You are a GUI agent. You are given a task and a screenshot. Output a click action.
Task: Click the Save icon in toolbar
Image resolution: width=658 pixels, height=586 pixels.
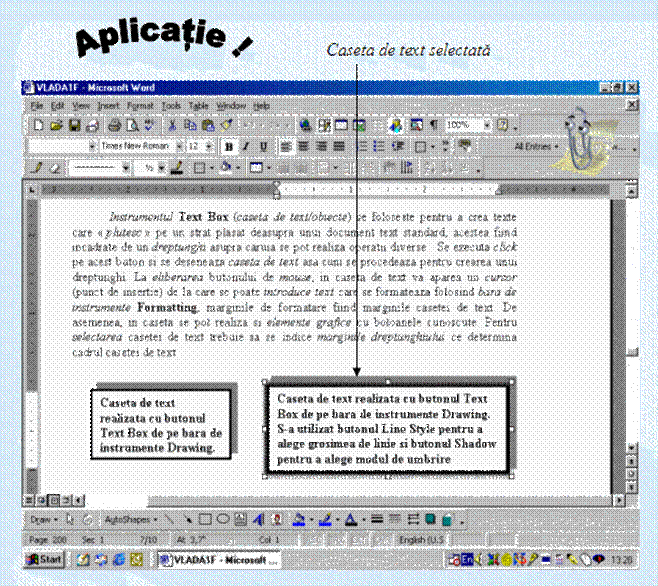[74, 125]
